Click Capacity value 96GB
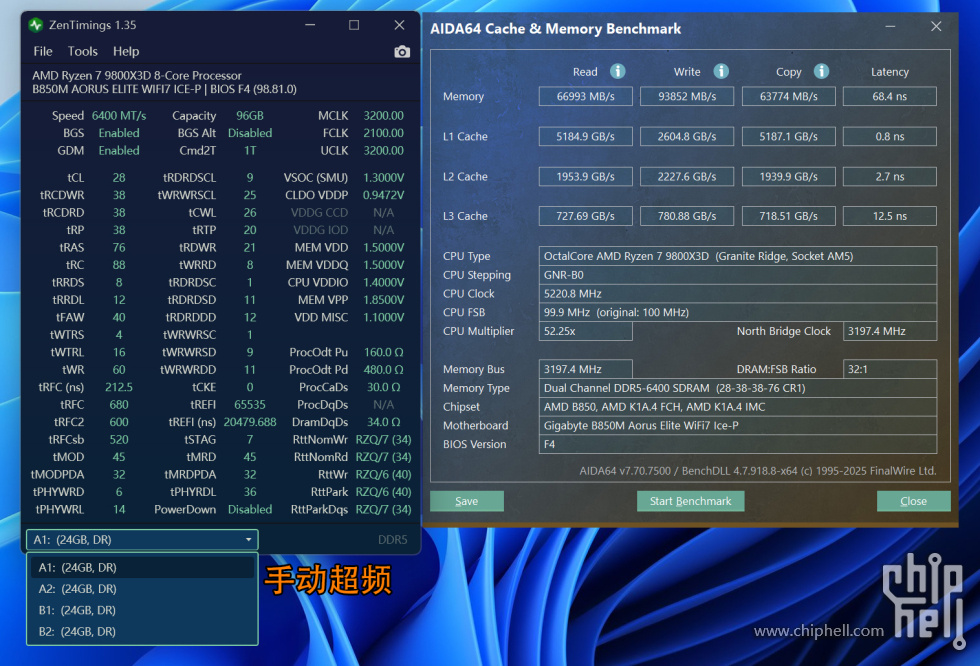The image size is (980, 666). click(249, 116)
